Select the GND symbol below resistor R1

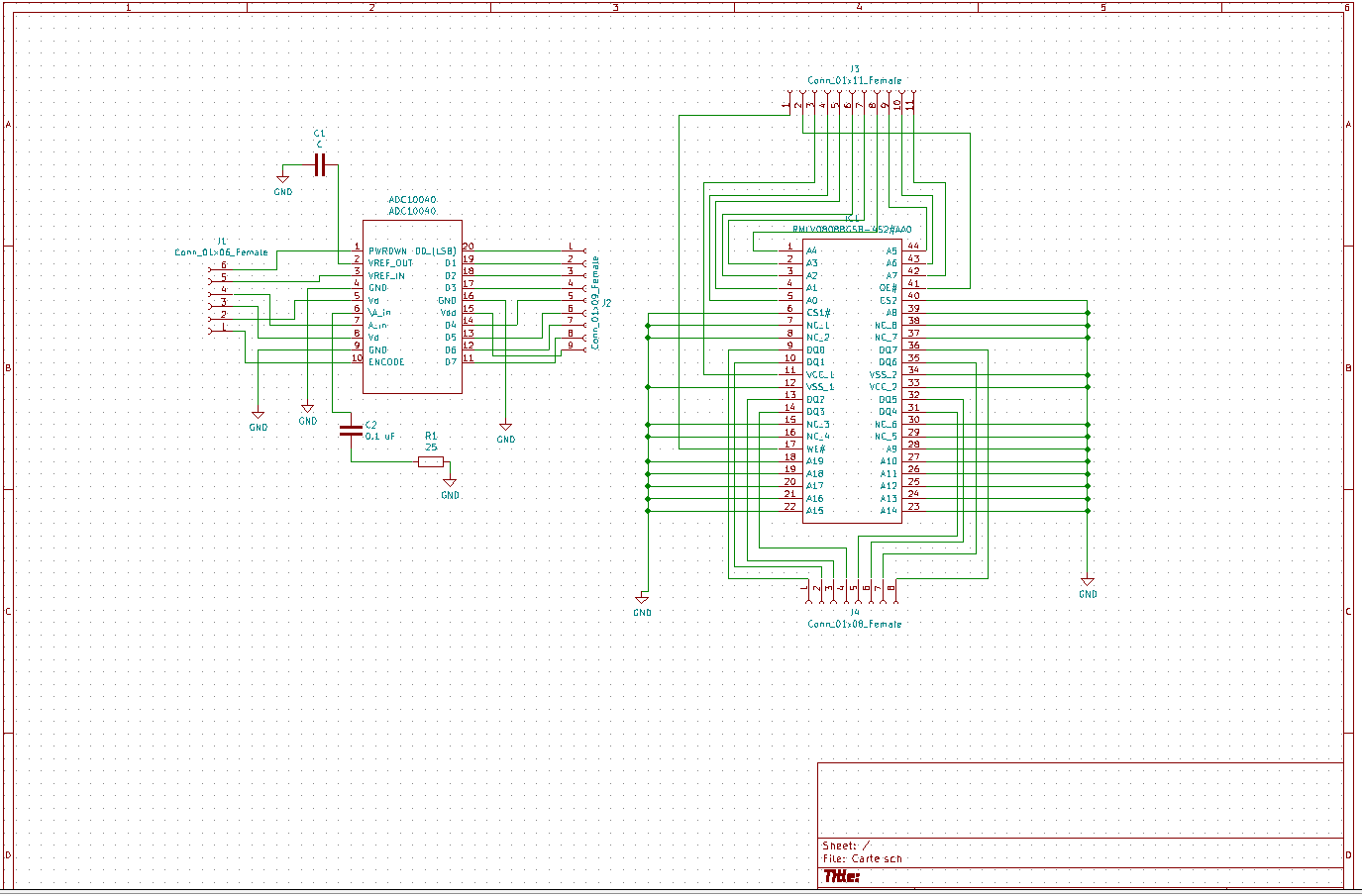[450, 484]
